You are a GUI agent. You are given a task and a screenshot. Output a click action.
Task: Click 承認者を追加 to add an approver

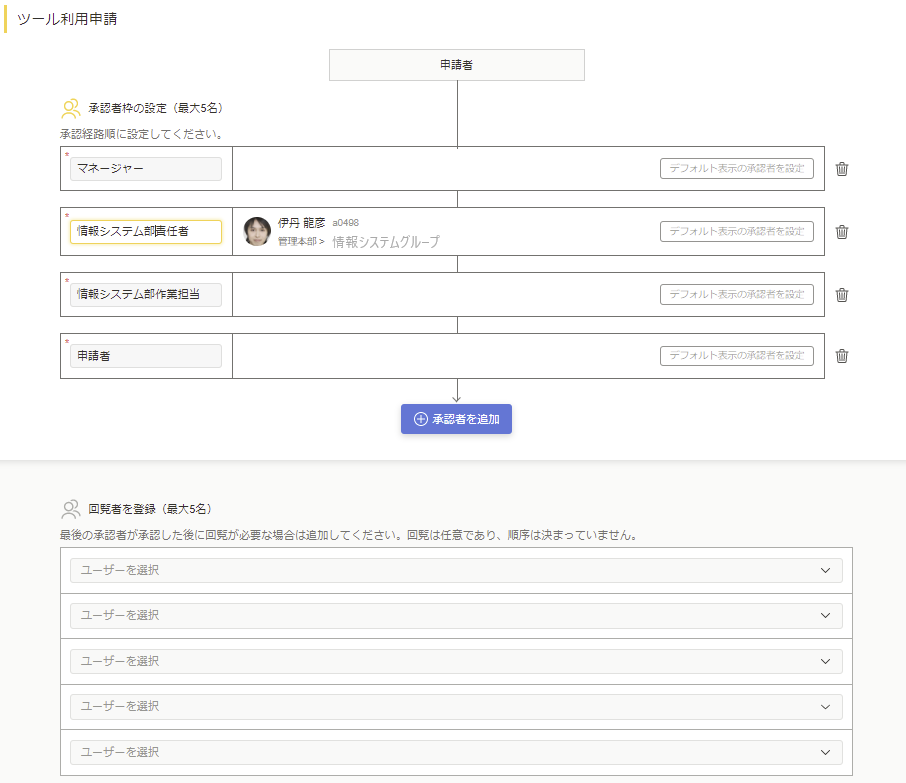point(456,419)
